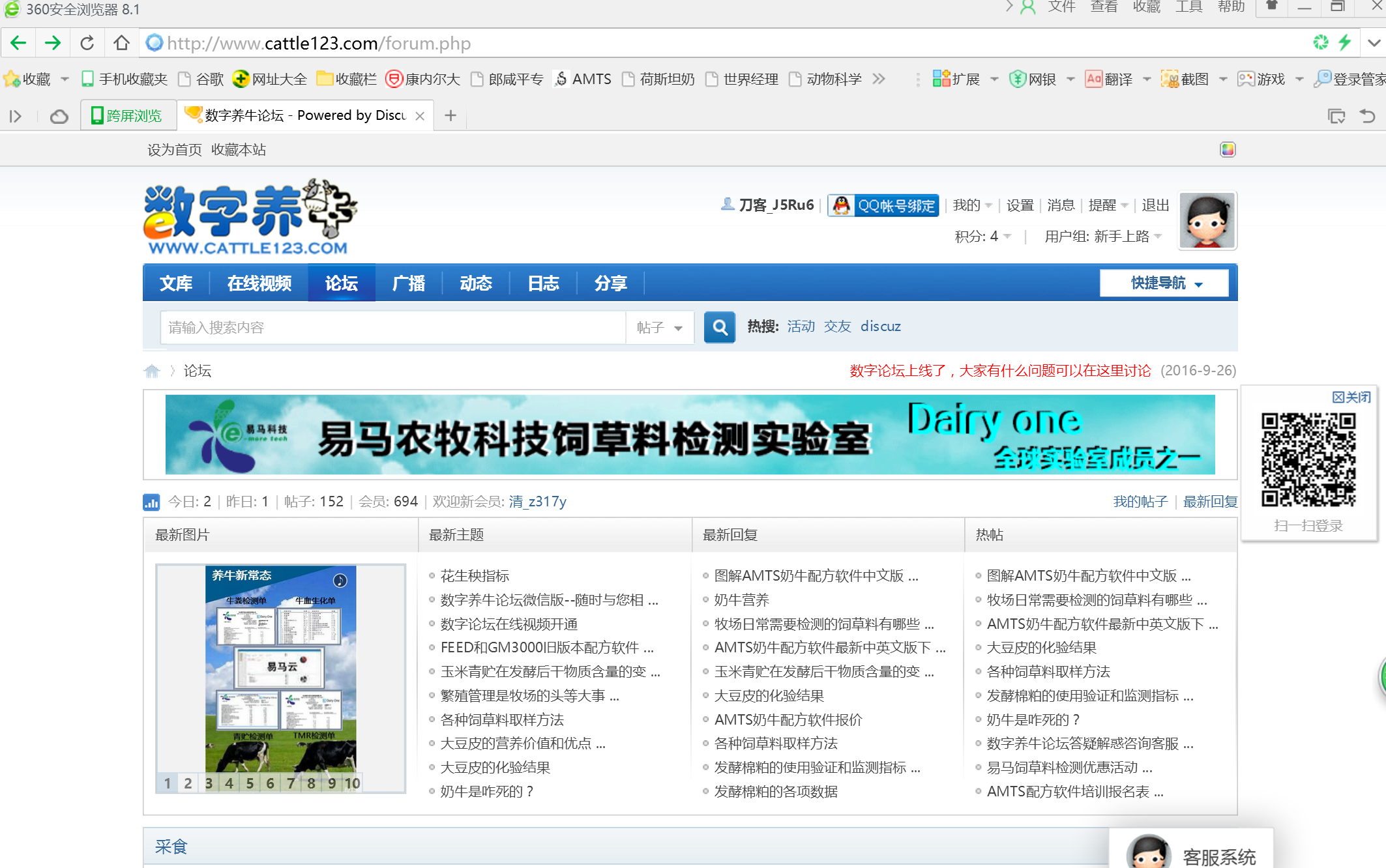Open 登录管家 login manager
This screenshot has height=868, width=1386.
(1349, 80)
